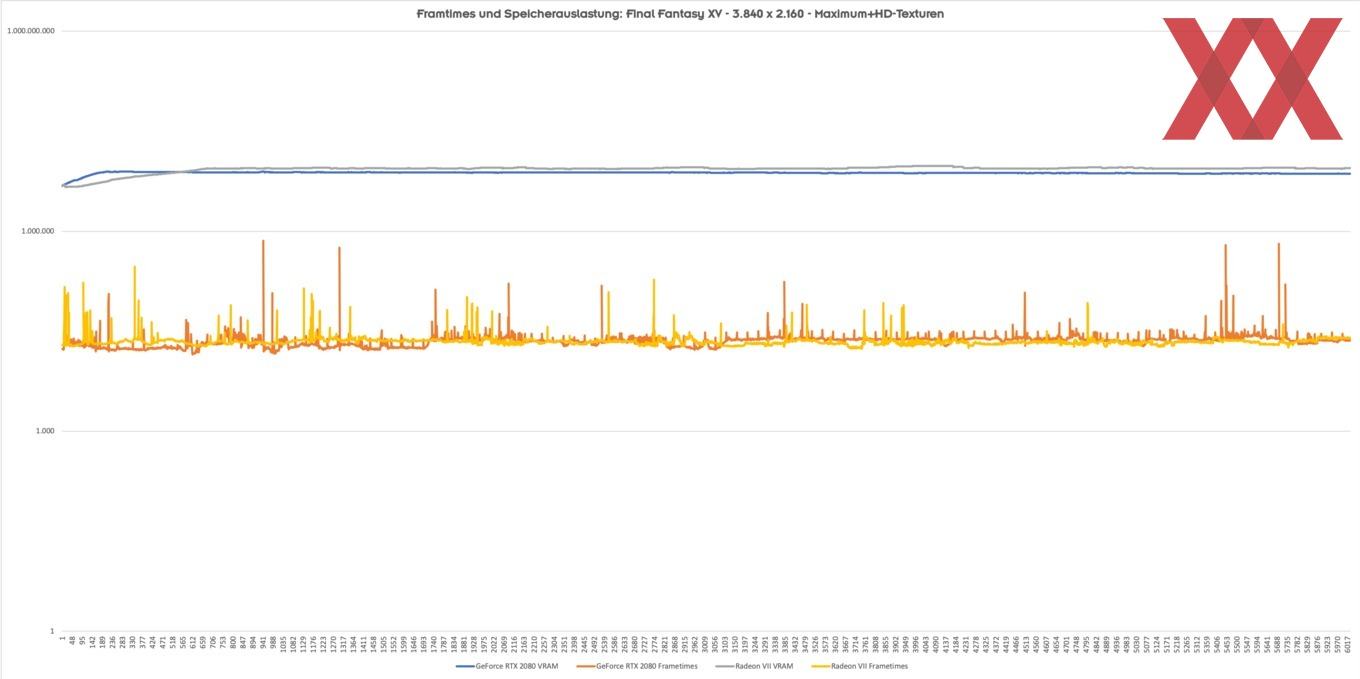Click the chart title about Final Fantasy XV
Image resolution: width=1360 pixels, height=679 pixels.
[x=680, y=14]
